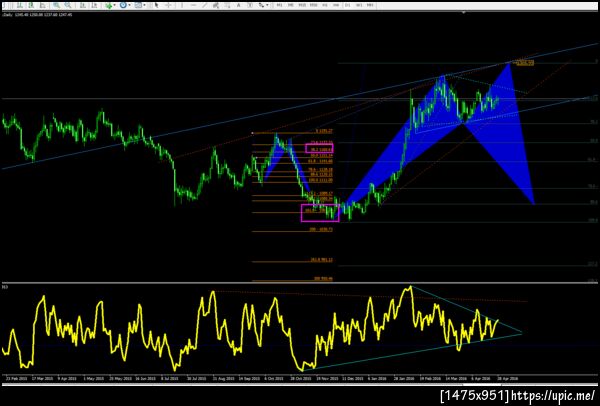Expand the indicators dropdown arrow
The image size is (600, 406).
click(x=114, y=5)
